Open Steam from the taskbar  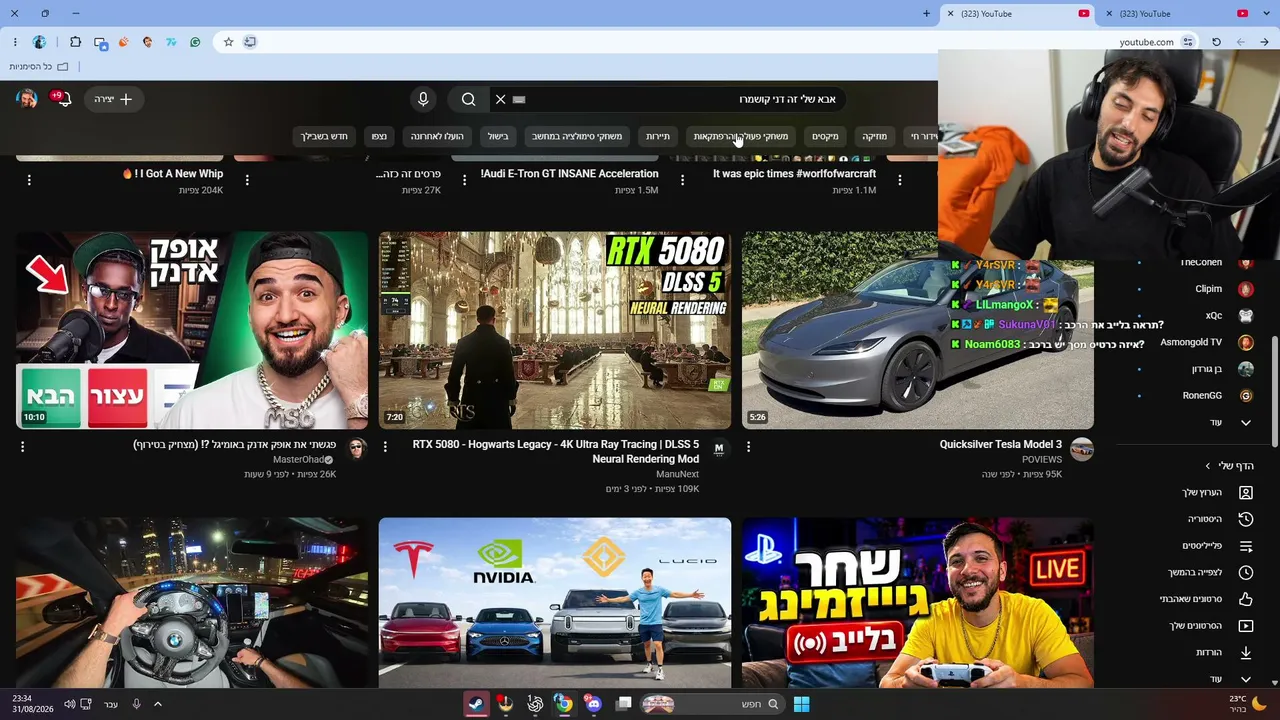(x=477, y=704)
